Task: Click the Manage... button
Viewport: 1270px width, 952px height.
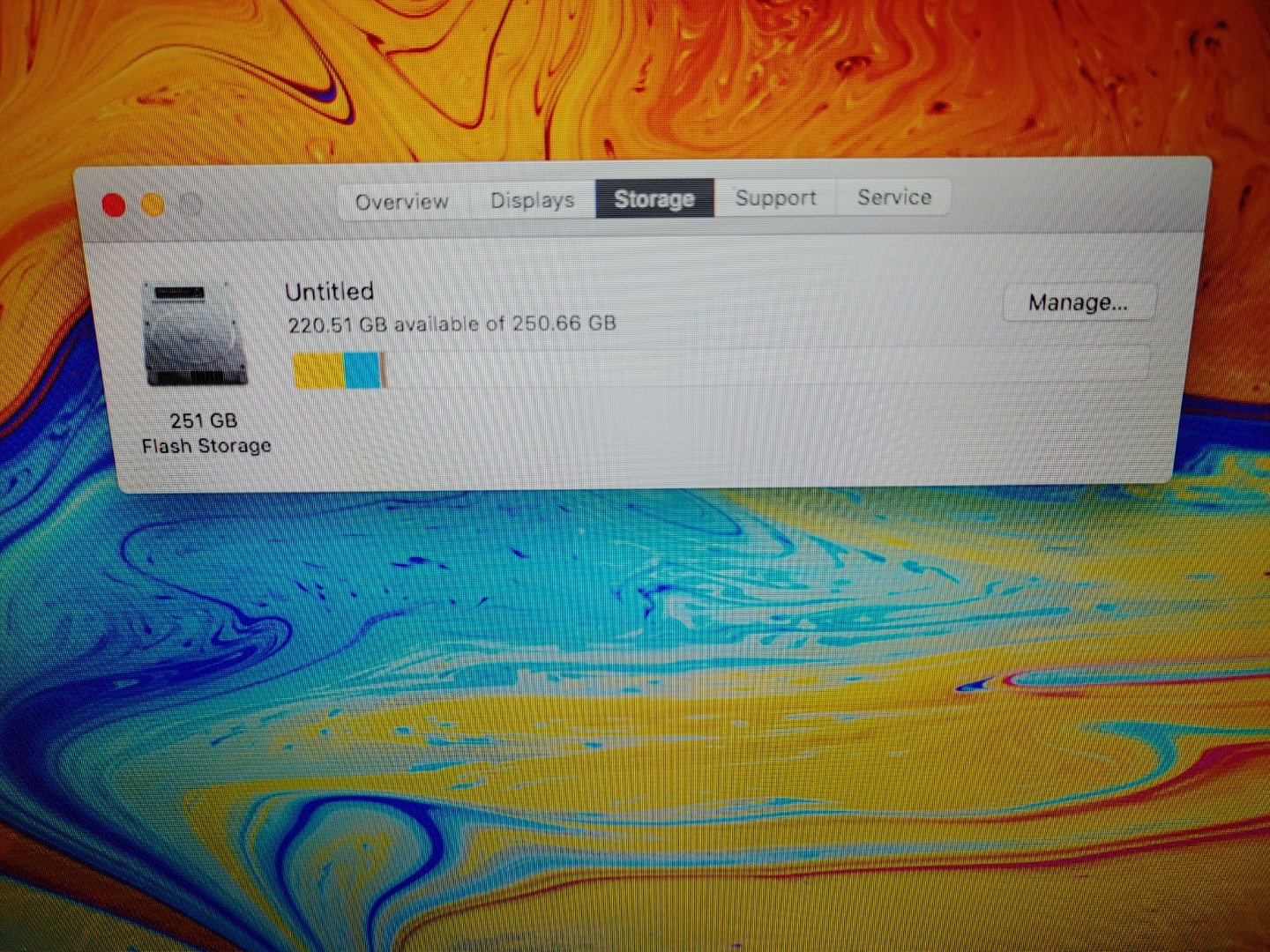Action: click(x=1079, y=302)
